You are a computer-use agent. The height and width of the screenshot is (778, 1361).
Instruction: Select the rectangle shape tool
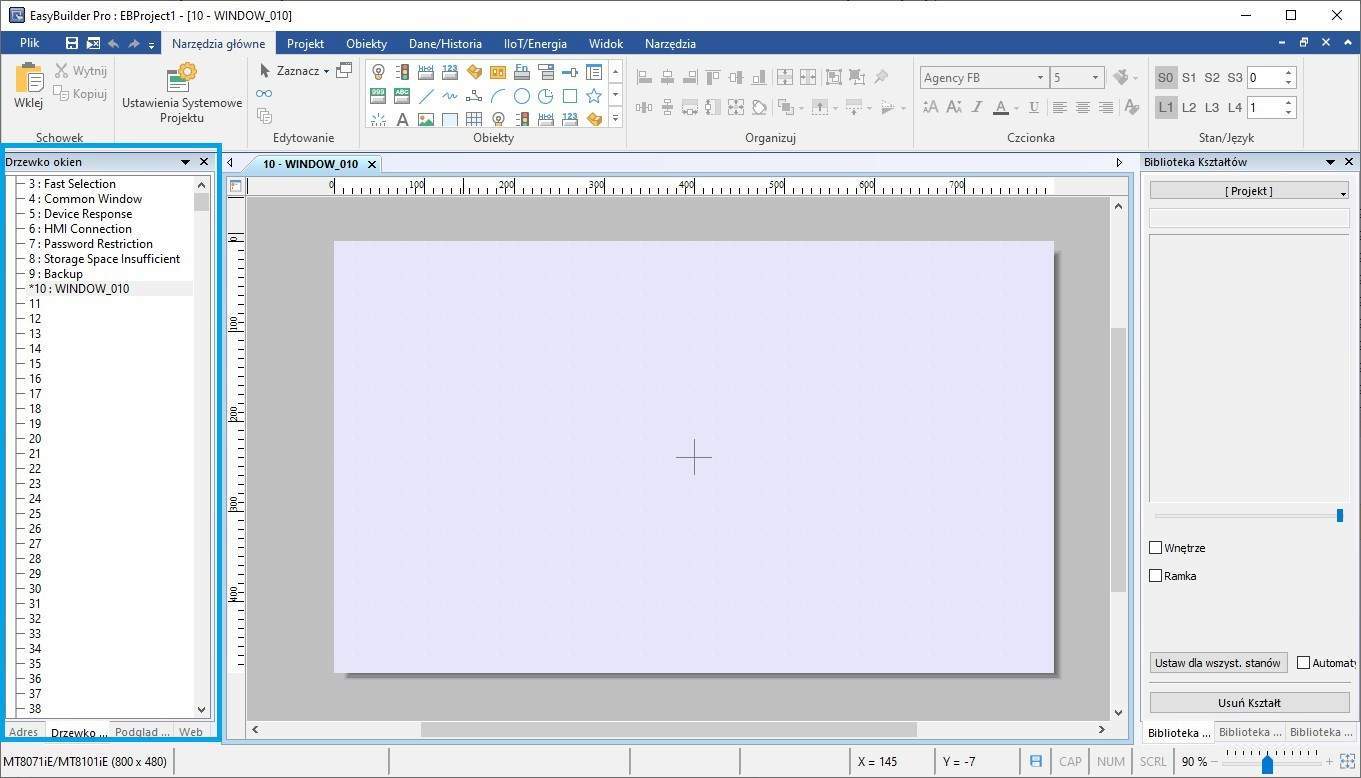tap(570, 96)
